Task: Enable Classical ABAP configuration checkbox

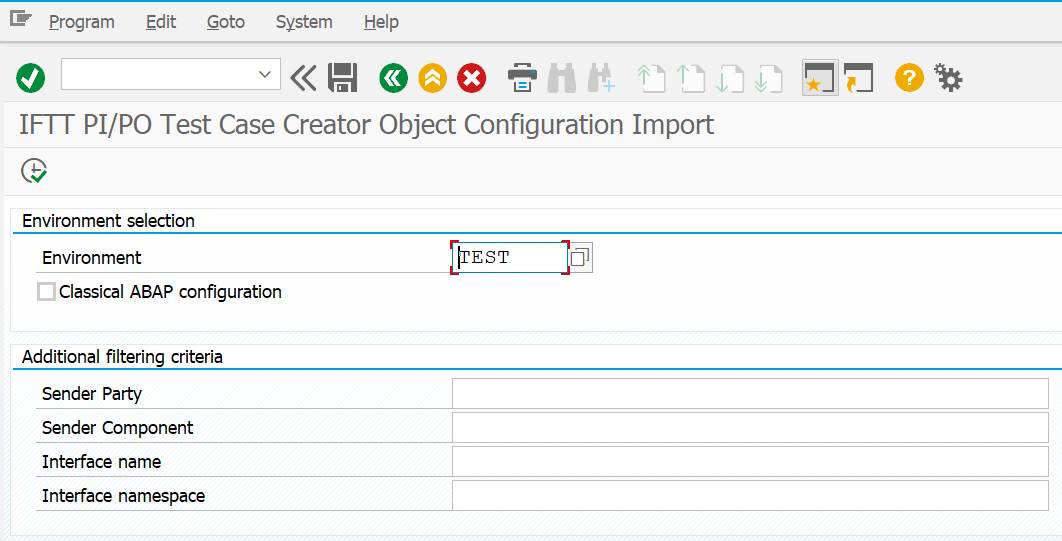Action: click(x=46, y=292)
